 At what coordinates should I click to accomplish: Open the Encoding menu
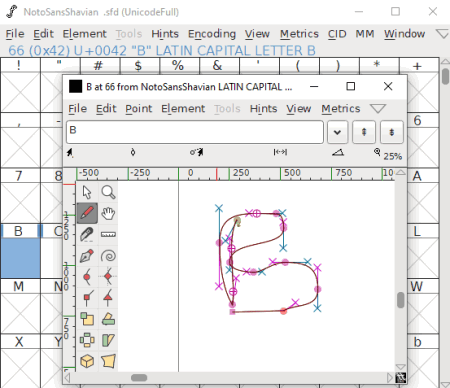pos(212,34)
